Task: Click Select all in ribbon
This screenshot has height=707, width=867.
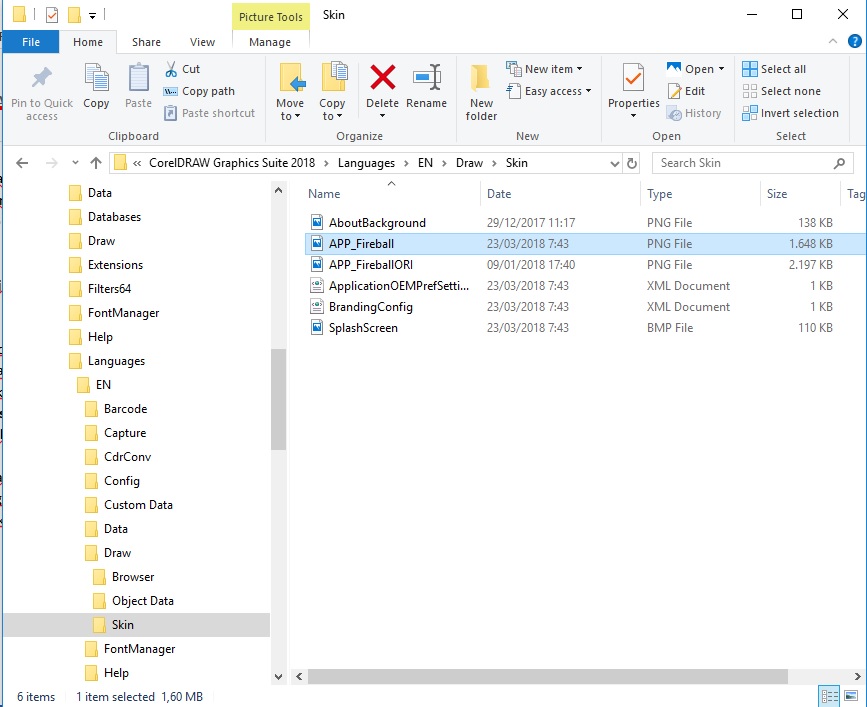Action: 774,69
